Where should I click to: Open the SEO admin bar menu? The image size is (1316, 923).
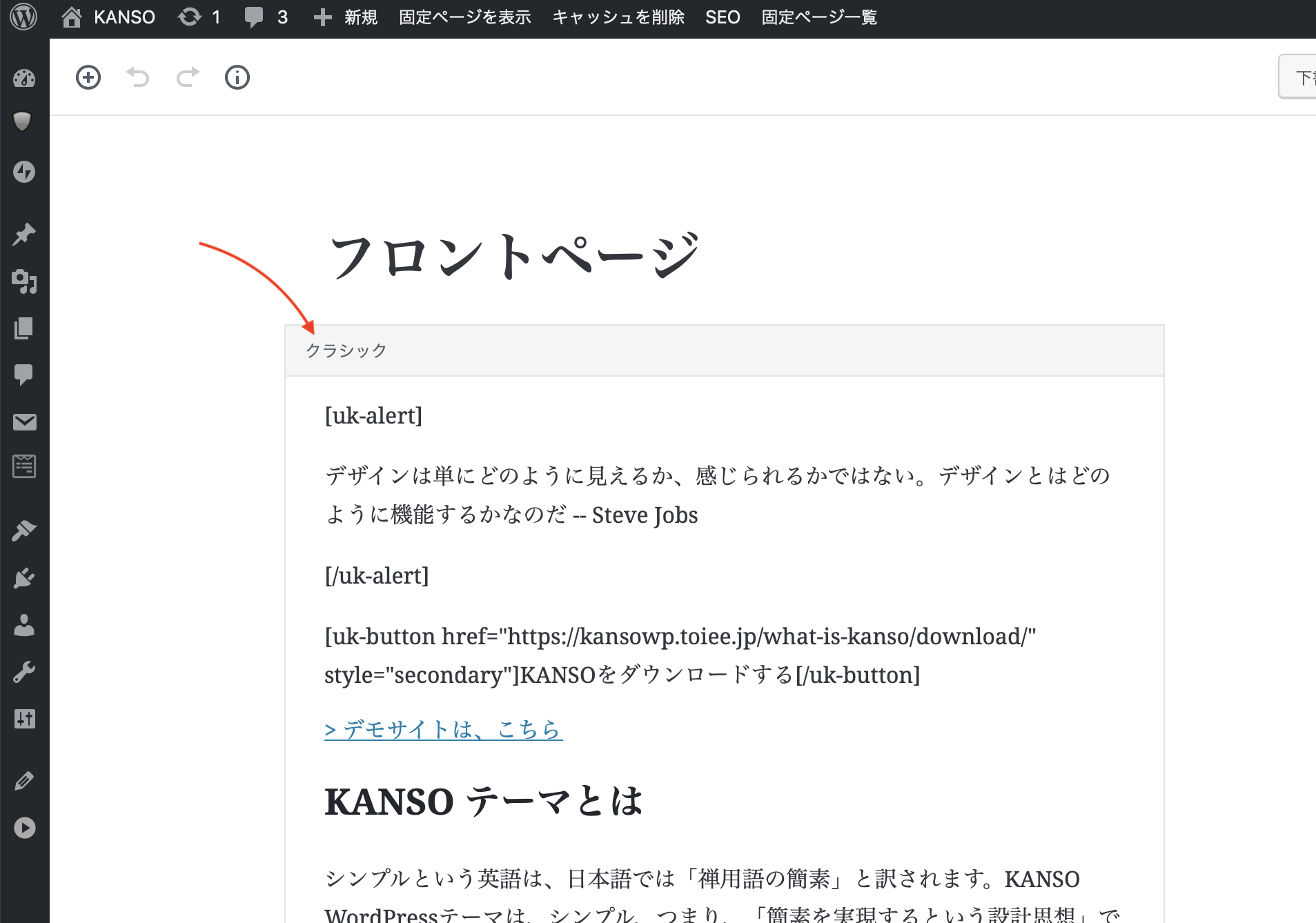723,17
